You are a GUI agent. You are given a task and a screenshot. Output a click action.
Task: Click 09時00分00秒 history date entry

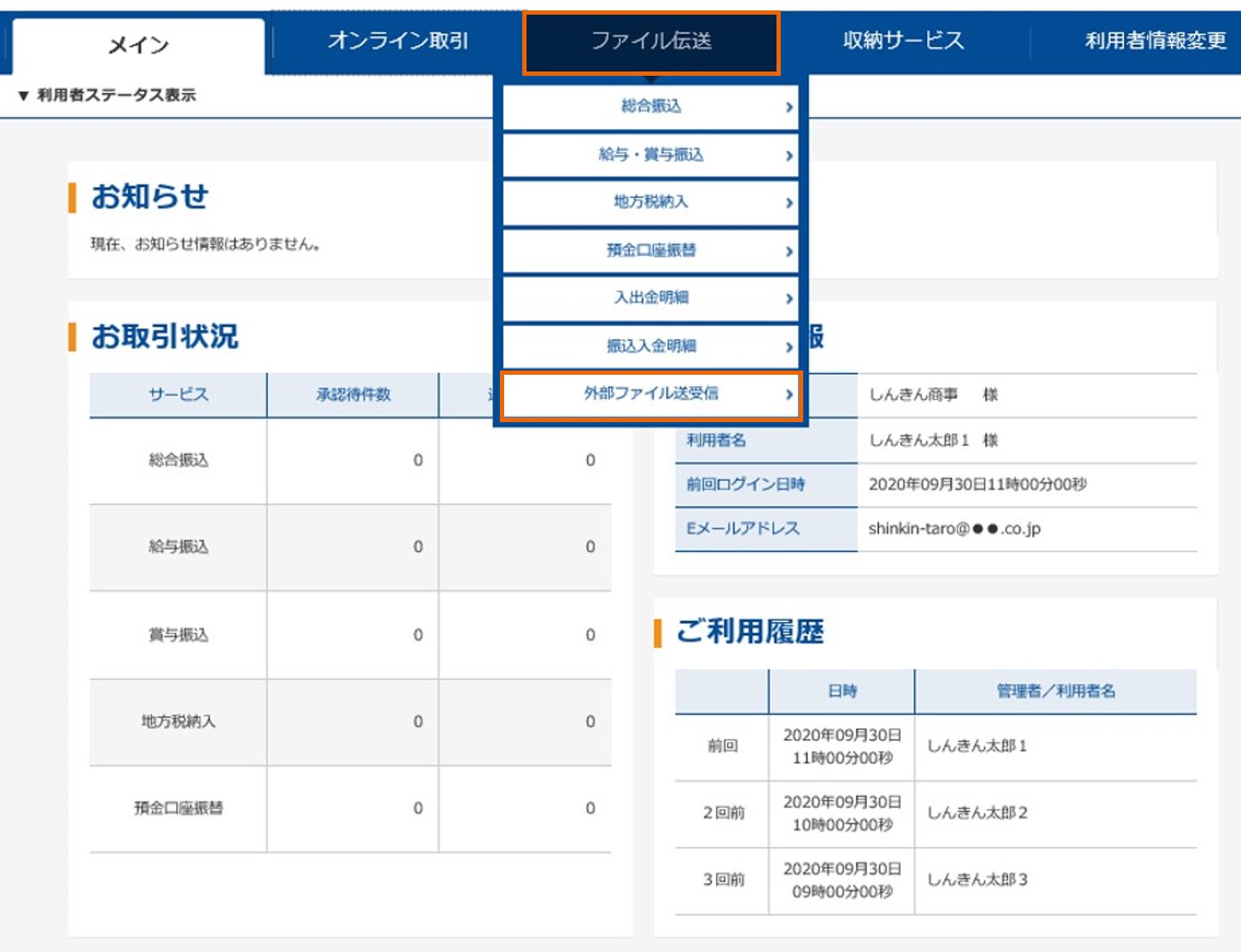tap(842, 893)
